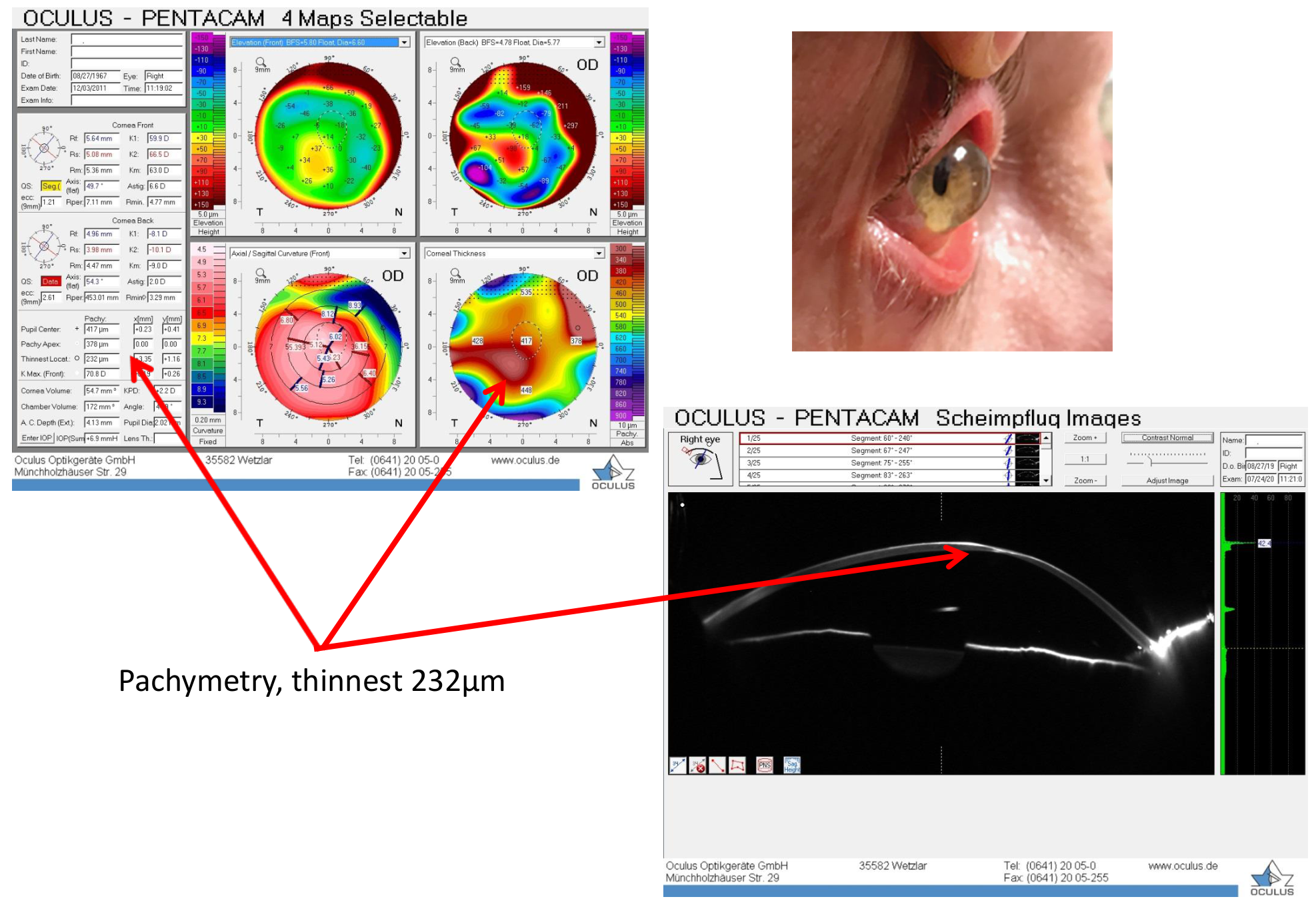Click segment orientation icon in row 1/25
This screenshot has height=905, width=1316.
(x=1009, y=438)
